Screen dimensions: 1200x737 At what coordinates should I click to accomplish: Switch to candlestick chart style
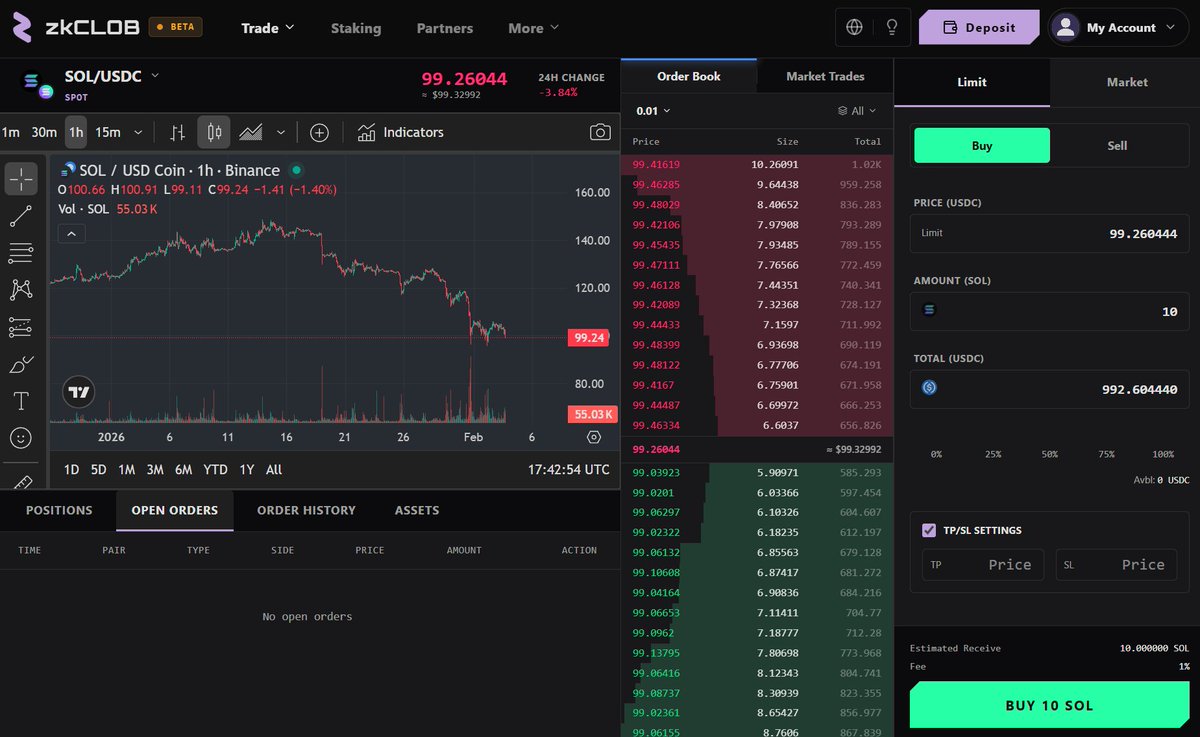(213, 132)
